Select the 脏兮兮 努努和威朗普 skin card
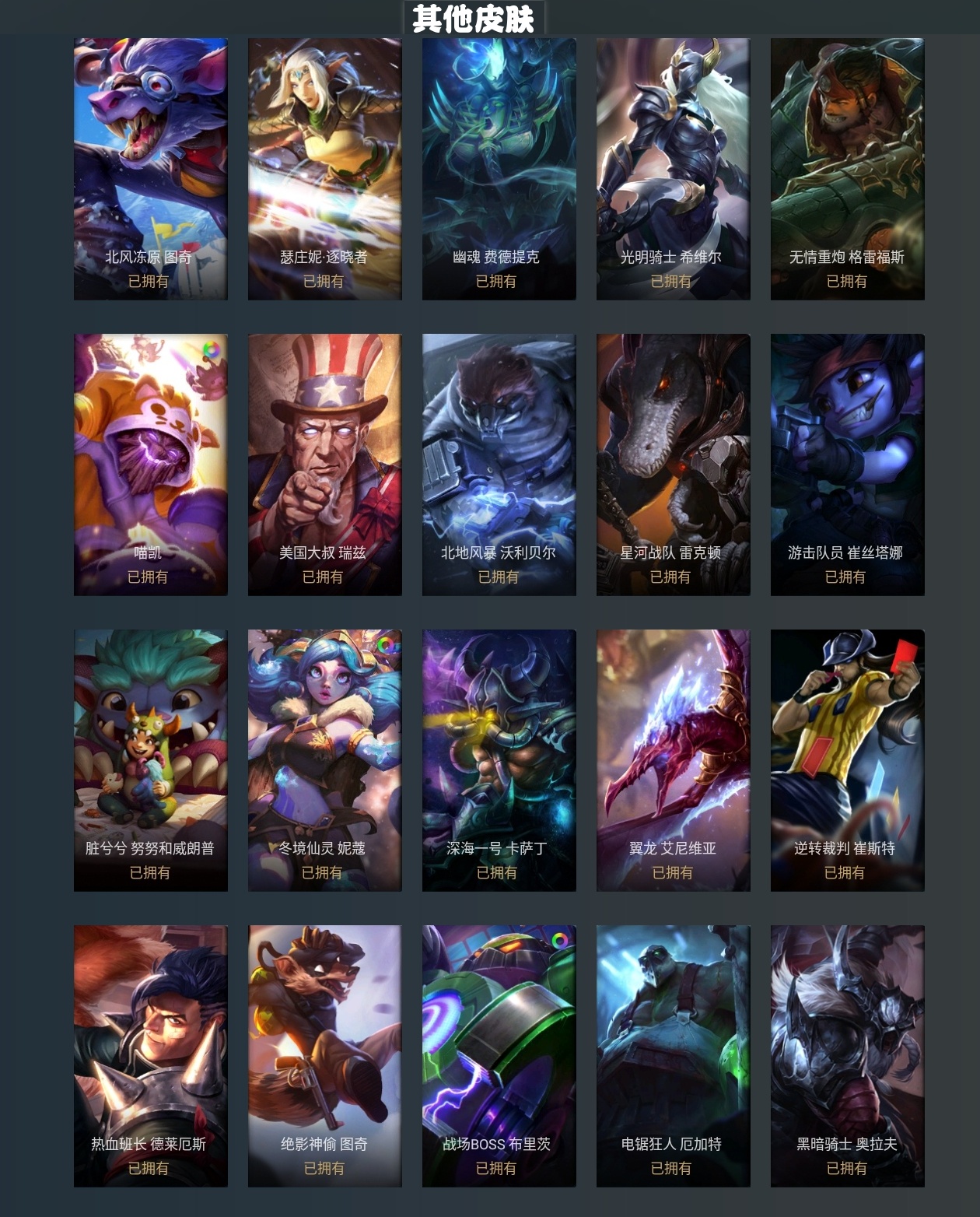980x1217 pixels. pyautogui.click(x=151, y=760)
